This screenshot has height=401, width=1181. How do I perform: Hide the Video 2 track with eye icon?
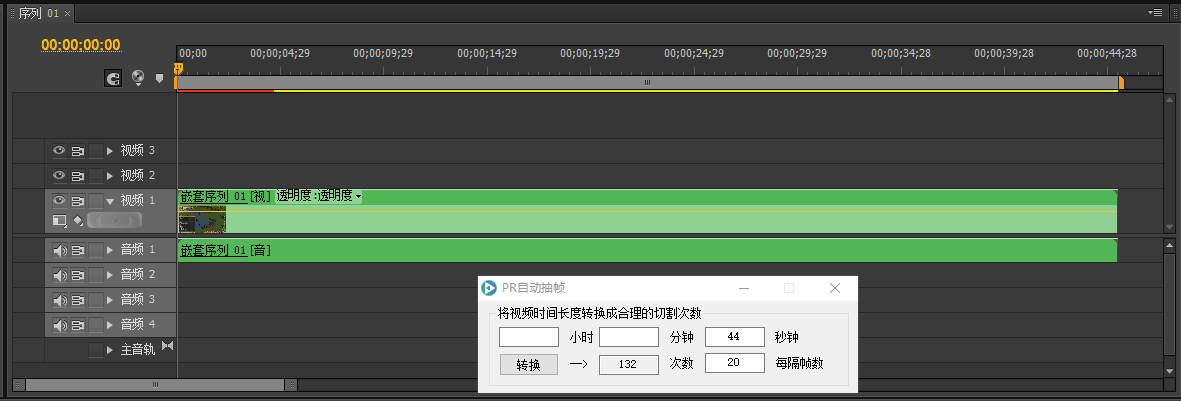(x=59, y=176)
